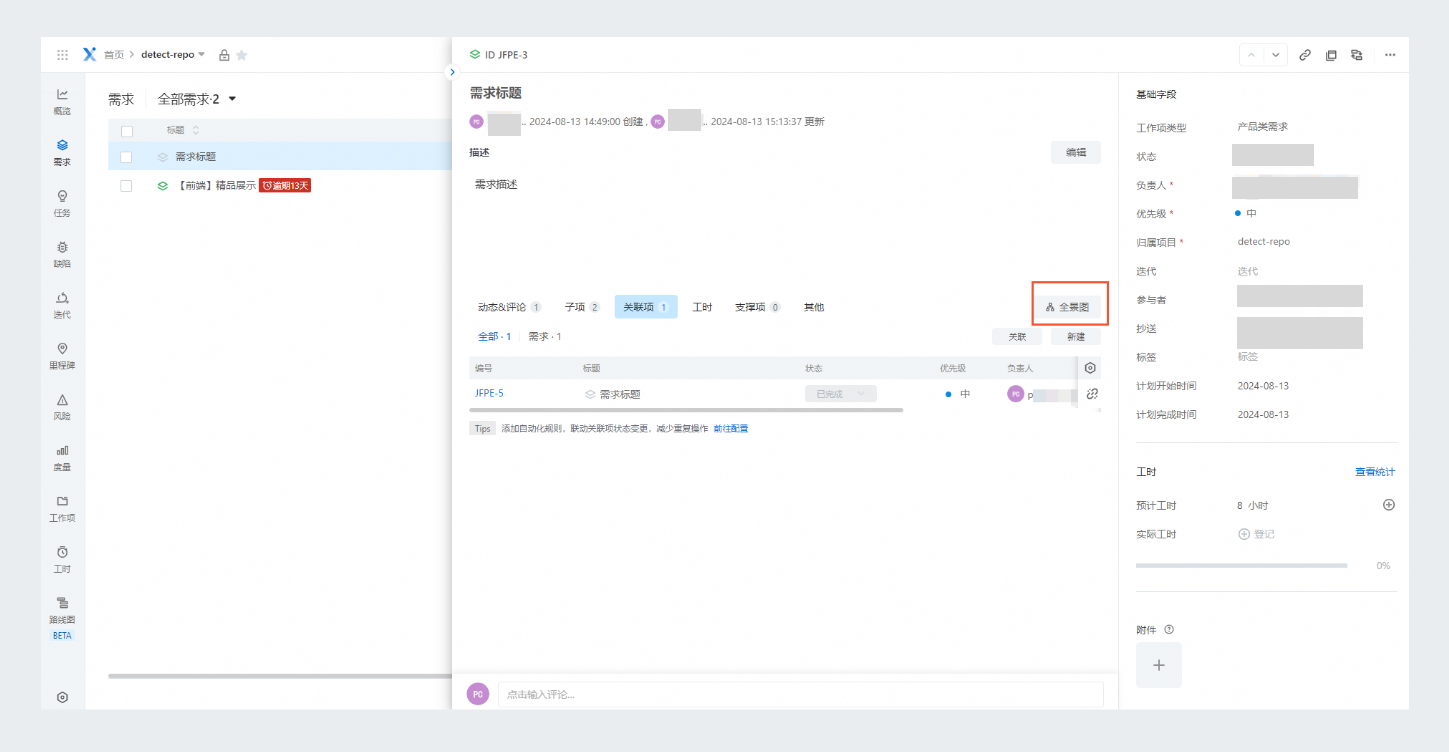The height and width of the screenshot is (752, 1449).
Task: Open the 全景图 panorama view
Action: [1067, 307]
